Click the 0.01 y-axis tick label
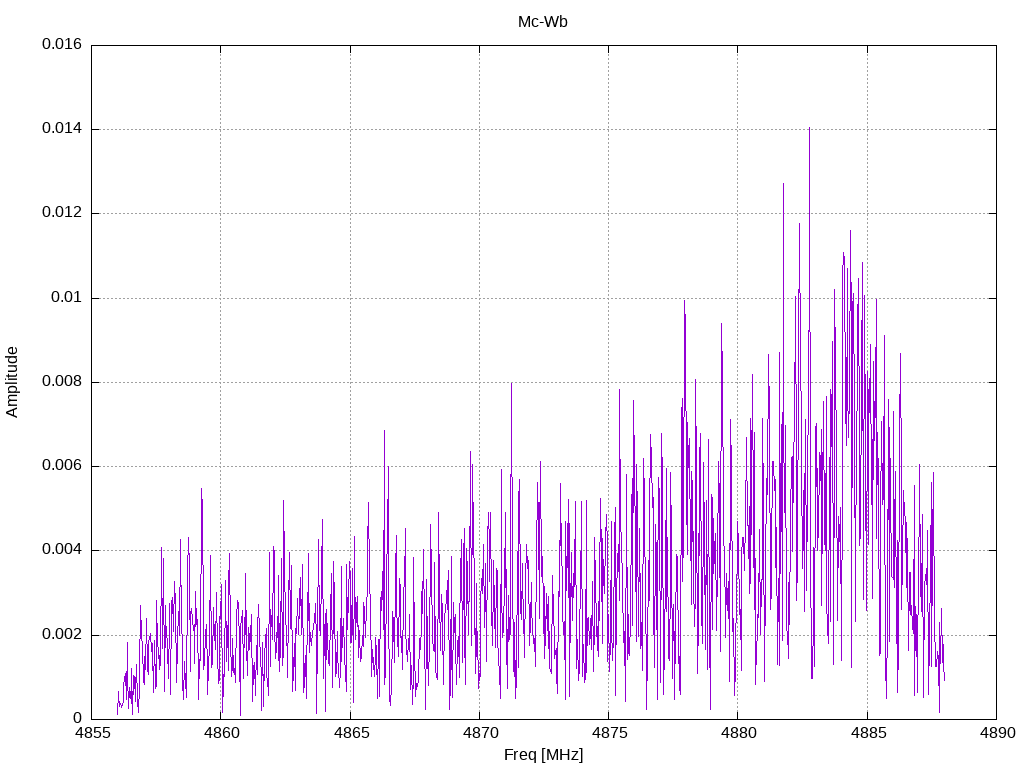 tap(66, 298)
